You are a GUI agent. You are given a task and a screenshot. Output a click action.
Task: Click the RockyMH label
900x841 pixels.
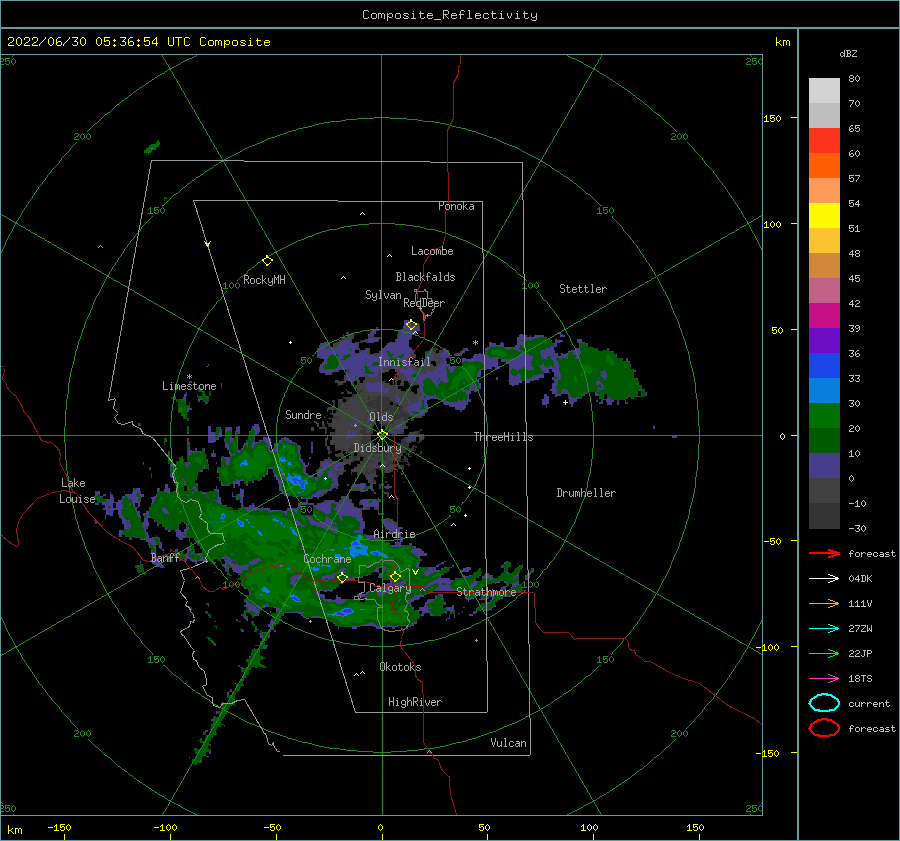click(264, 280)
